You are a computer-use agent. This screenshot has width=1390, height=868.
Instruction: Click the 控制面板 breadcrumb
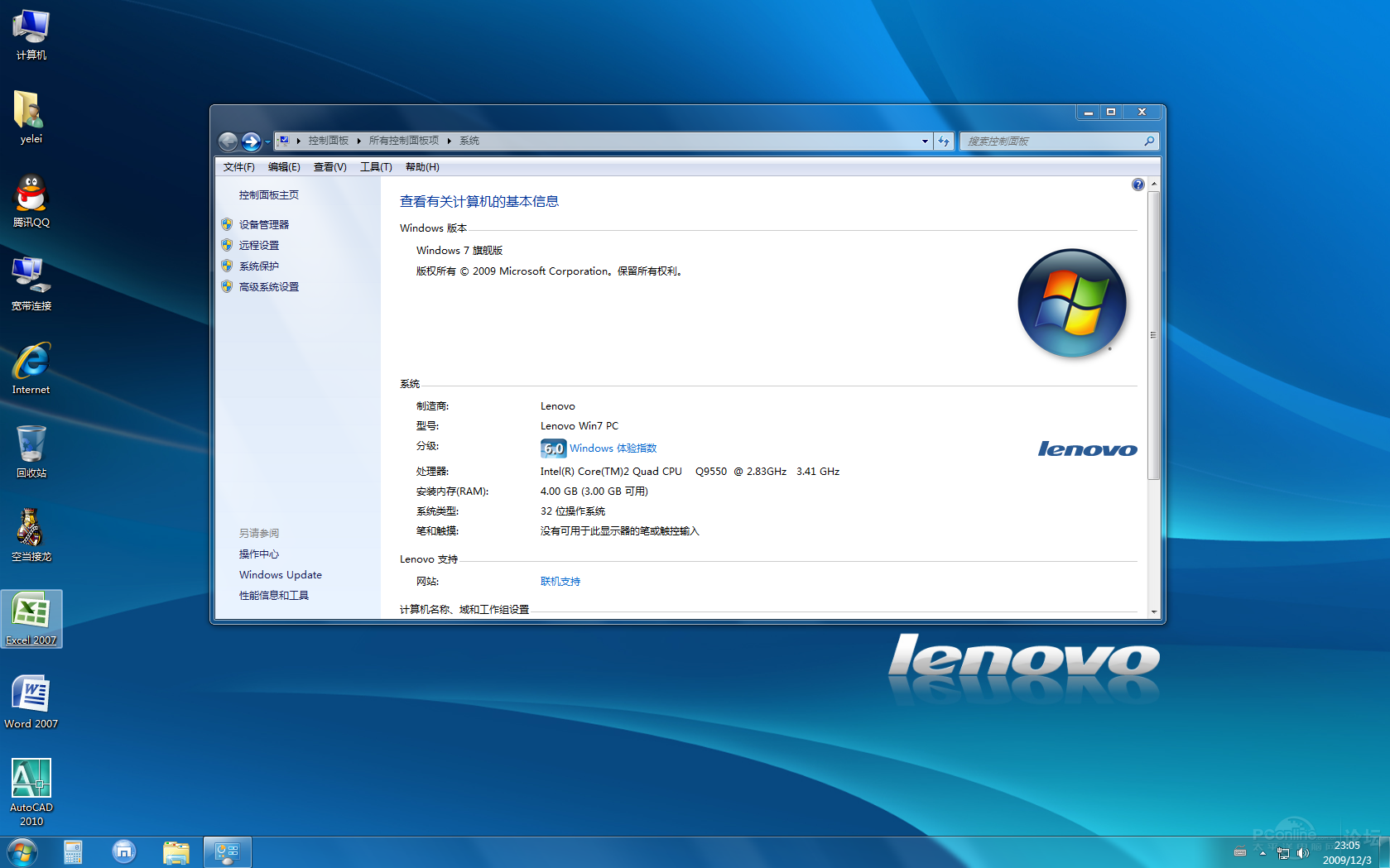[x=329, y=141]
